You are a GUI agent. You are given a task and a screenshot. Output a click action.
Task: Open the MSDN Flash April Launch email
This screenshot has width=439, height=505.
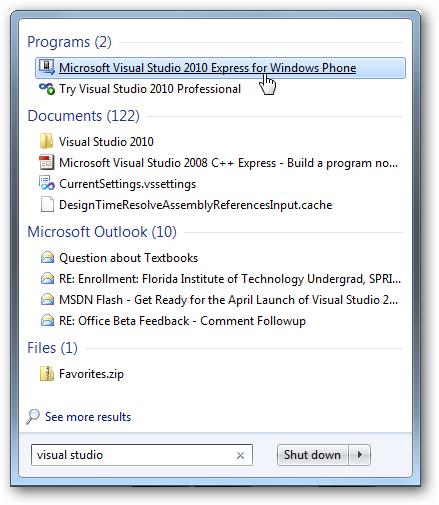(x=219, y=300)
